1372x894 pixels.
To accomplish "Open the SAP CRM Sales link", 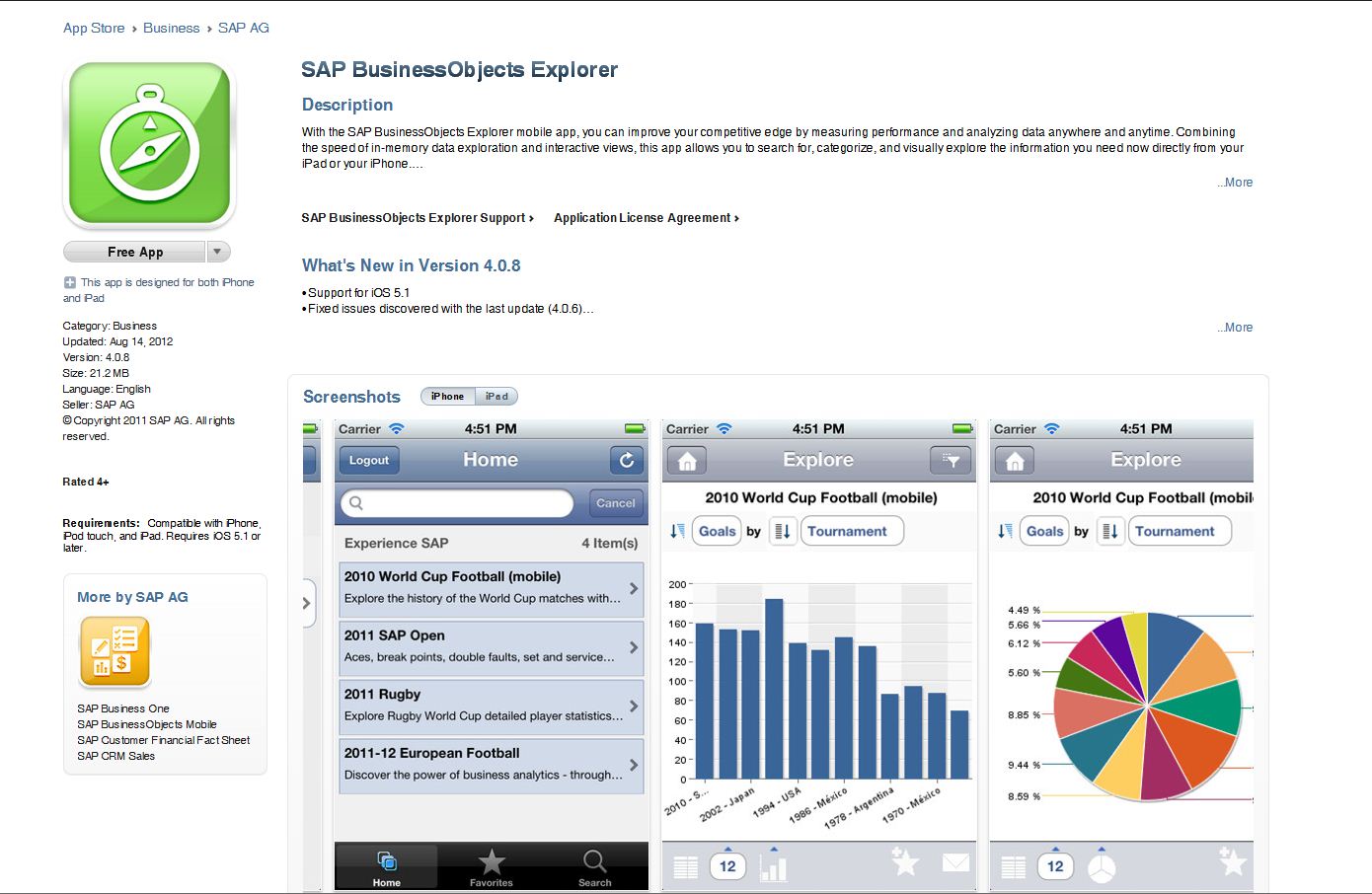I will 116,756.
